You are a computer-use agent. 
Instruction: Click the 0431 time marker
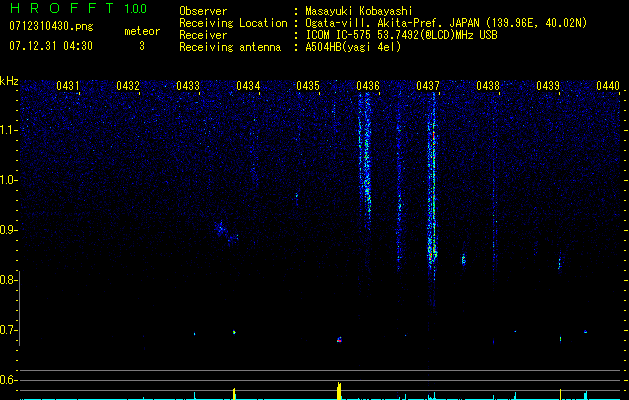[x=67, y=86]
